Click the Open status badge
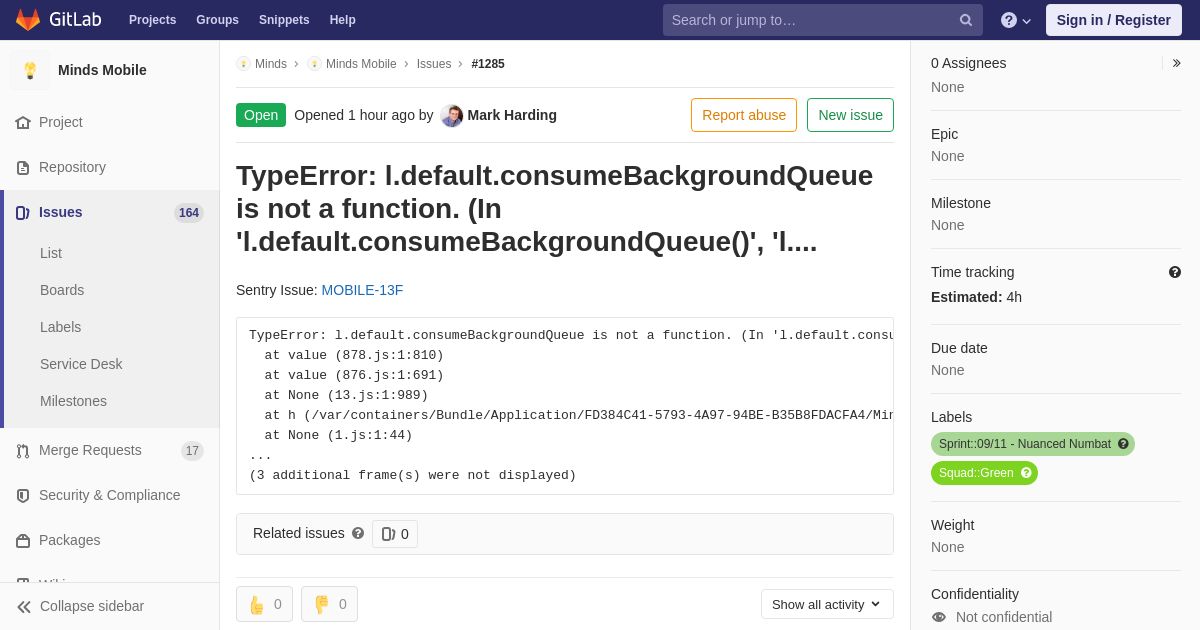 point(261,115)
